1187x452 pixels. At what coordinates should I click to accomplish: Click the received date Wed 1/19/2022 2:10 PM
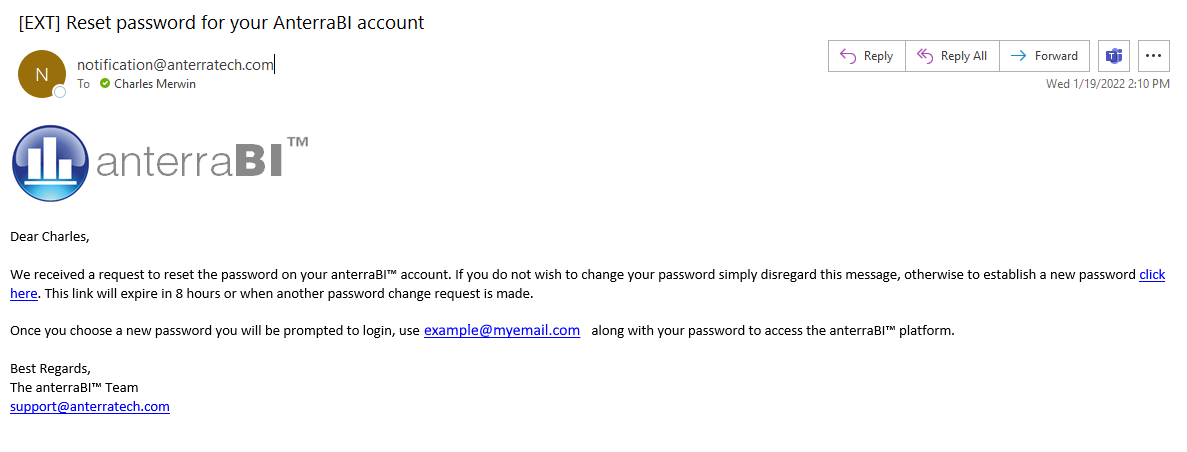1108,84
